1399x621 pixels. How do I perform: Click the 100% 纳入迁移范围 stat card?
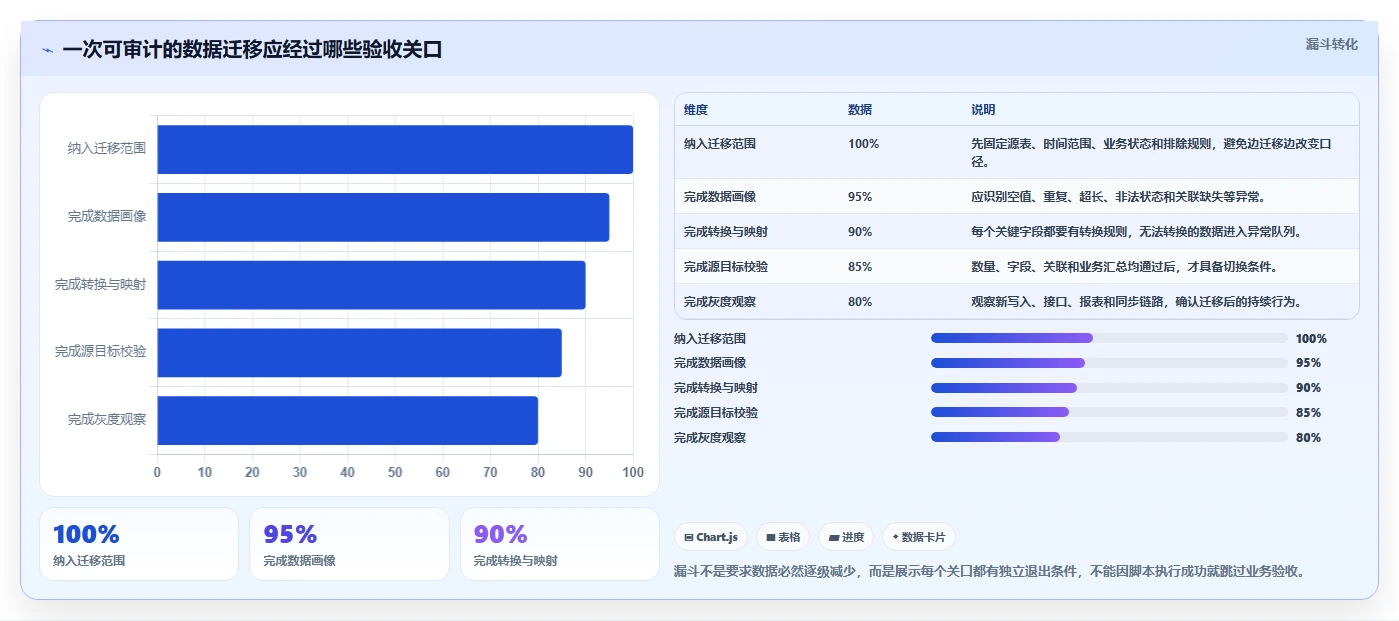tap(139, 544)
